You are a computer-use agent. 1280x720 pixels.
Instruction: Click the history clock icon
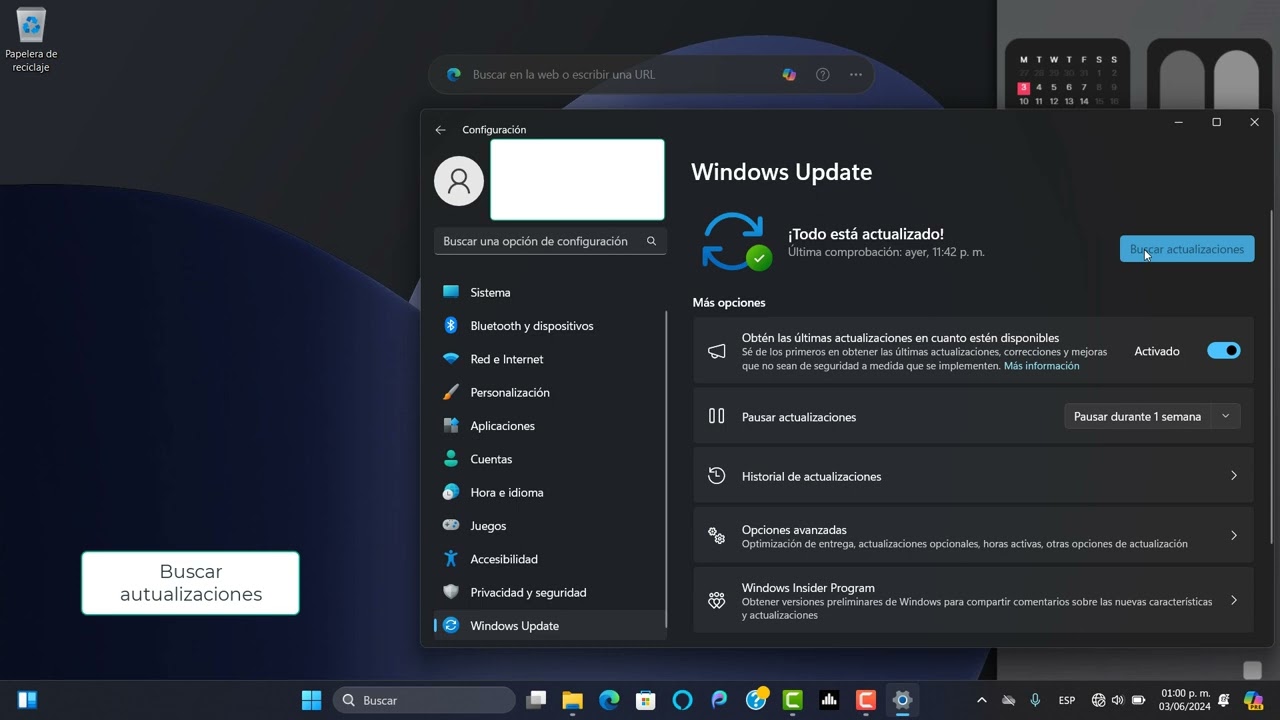[716, 476]
